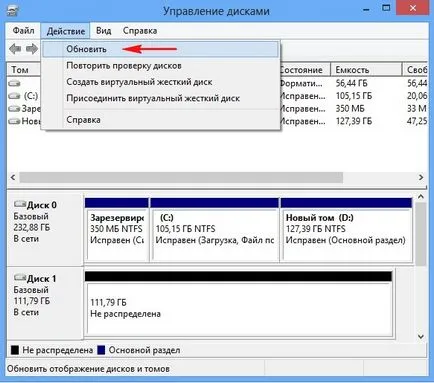Click the Формати... status cell
This screenshot has width=434, height=383.
point(301,83)
